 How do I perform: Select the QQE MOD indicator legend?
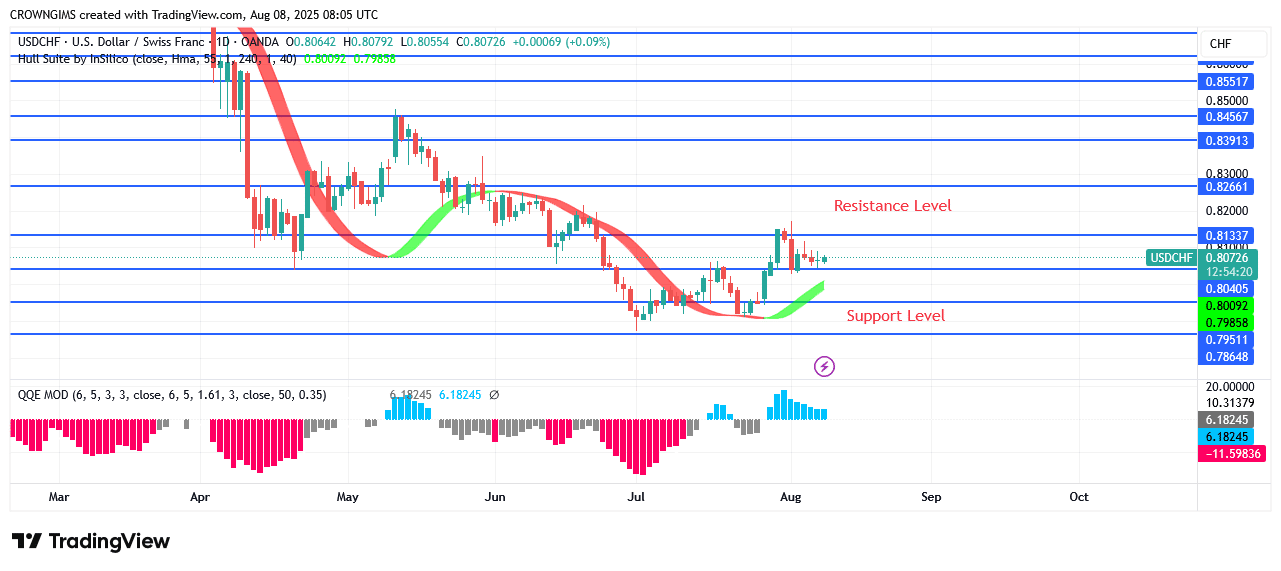(x=172, y=395)
